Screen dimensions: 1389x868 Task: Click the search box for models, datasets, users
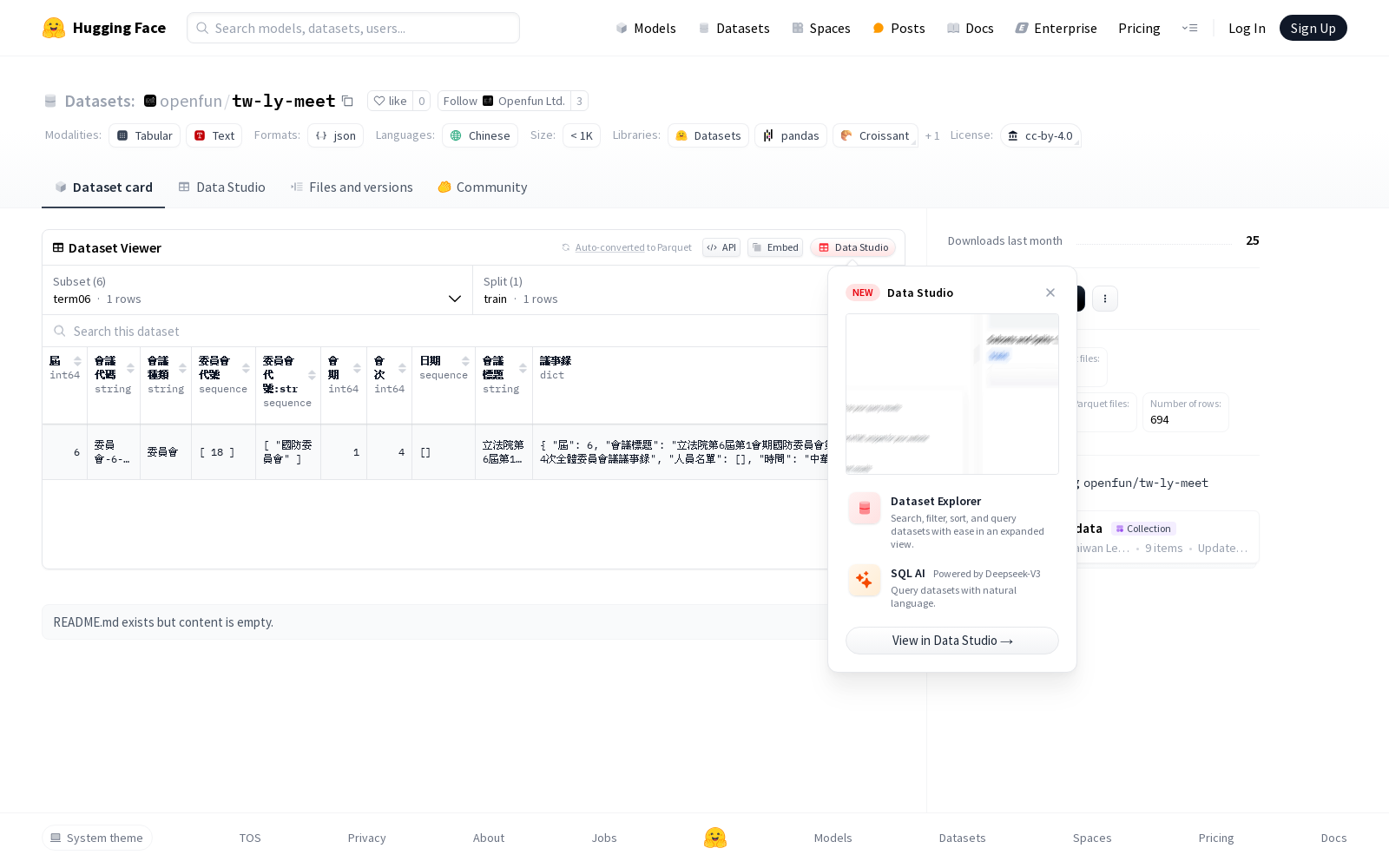[x=353, y=28]
